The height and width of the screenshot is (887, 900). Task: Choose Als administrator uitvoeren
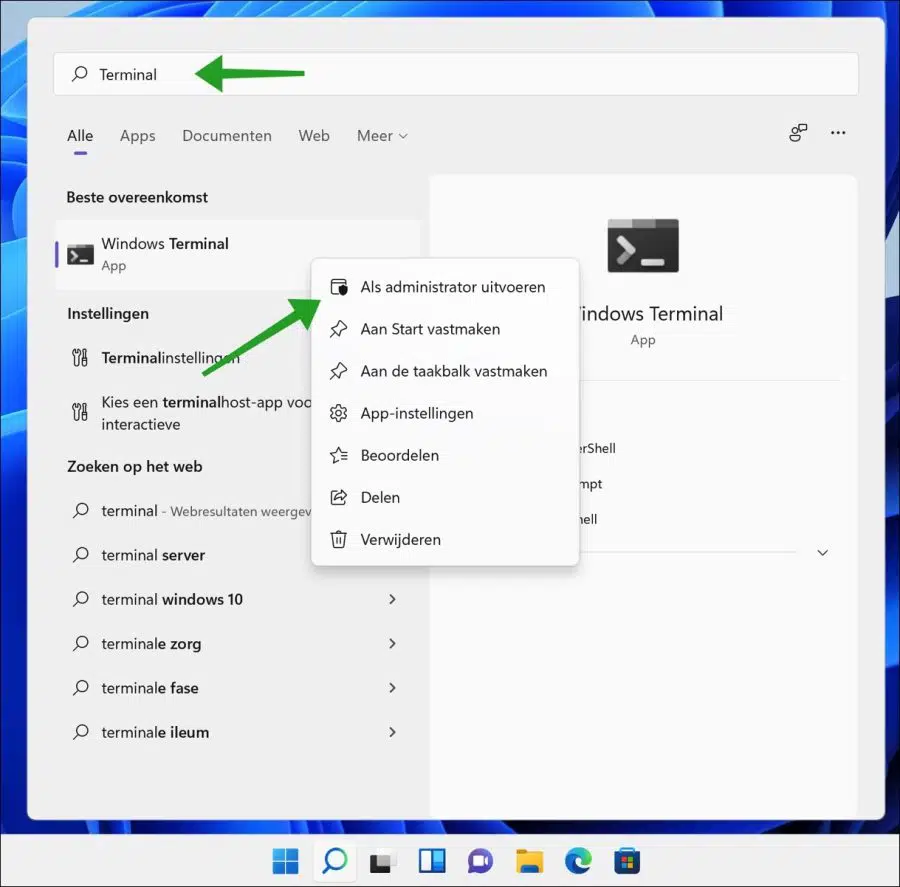[x=445, y=287]
